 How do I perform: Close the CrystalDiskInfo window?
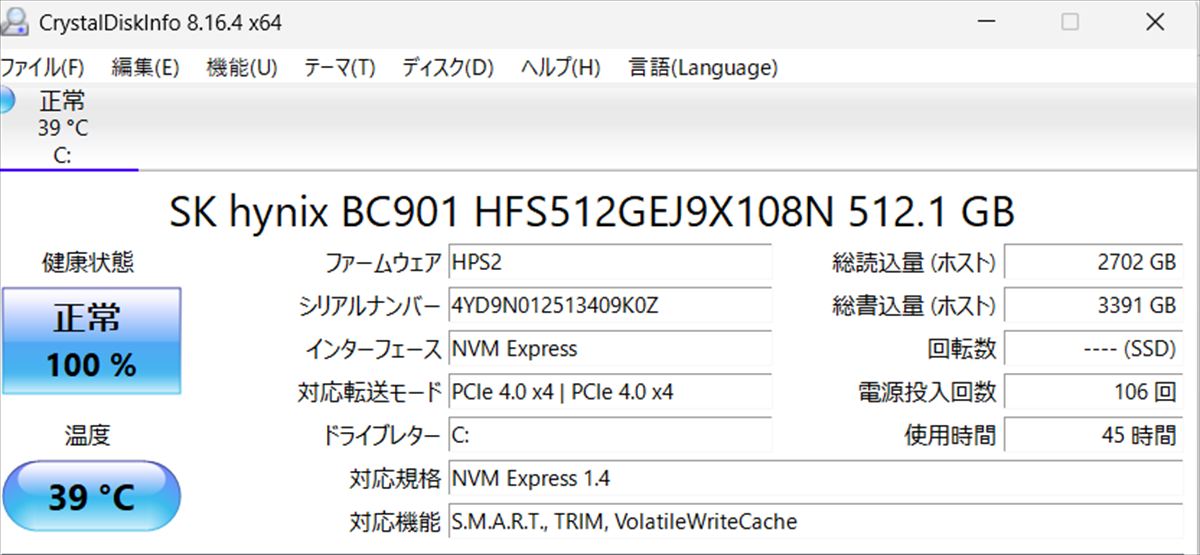tap(1156, 22)
